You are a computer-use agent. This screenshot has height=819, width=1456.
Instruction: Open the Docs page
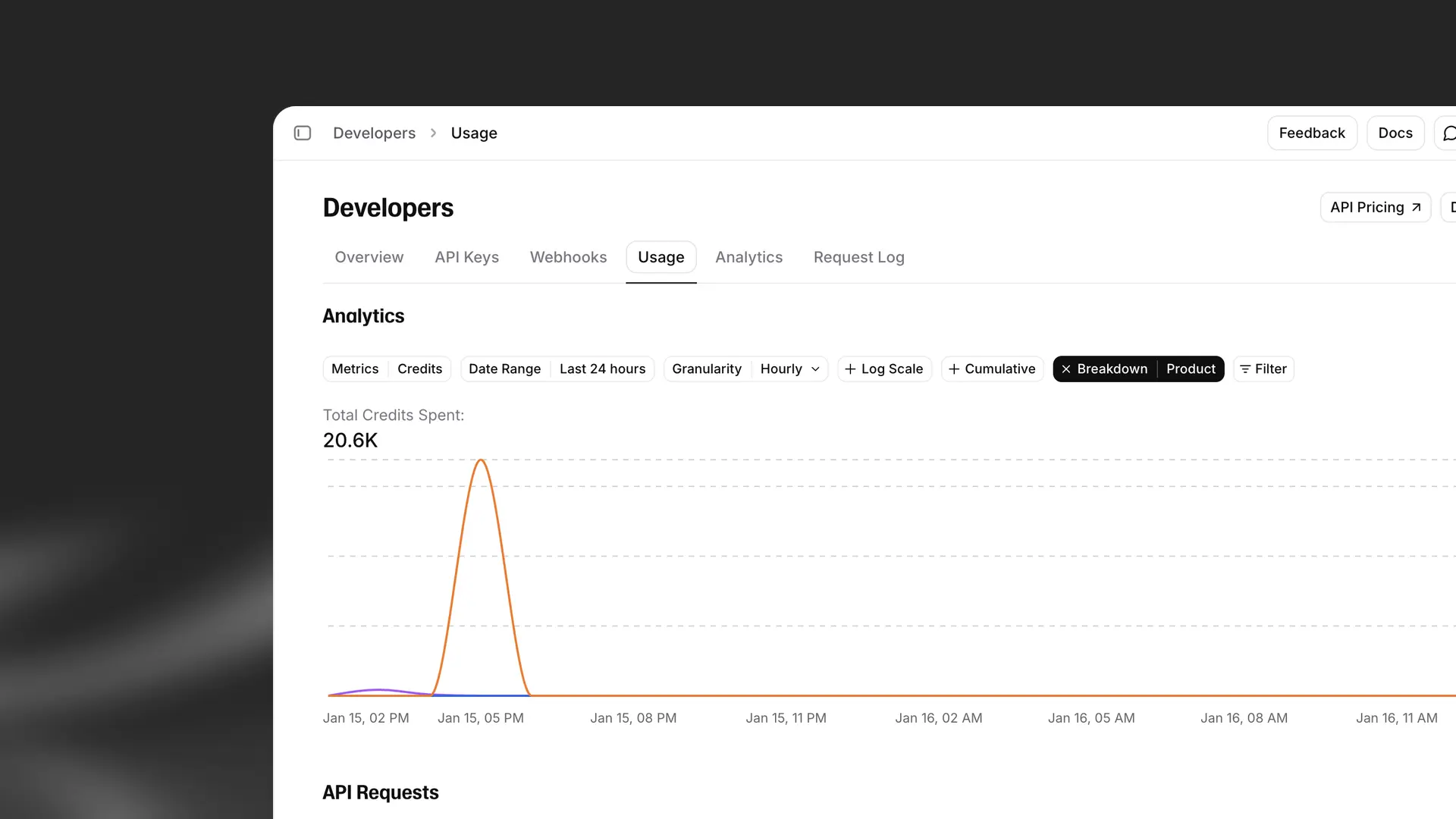coord(1395,133)
